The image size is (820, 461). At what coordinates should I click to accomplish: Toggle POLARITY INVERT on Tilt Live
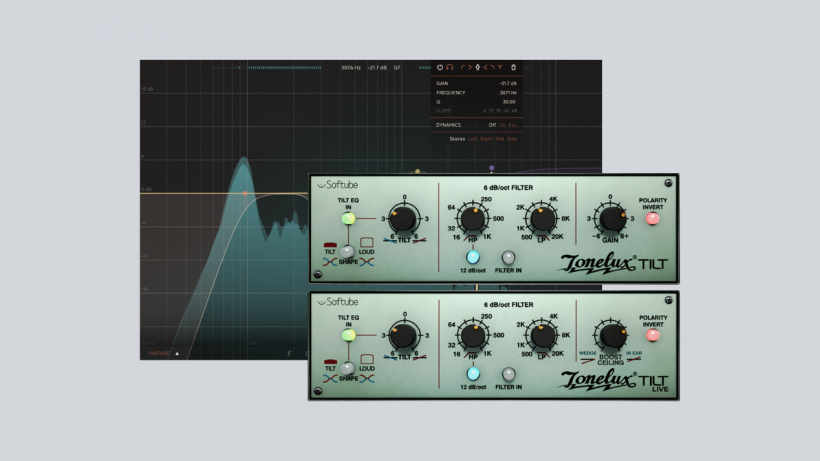pos(652,336)
